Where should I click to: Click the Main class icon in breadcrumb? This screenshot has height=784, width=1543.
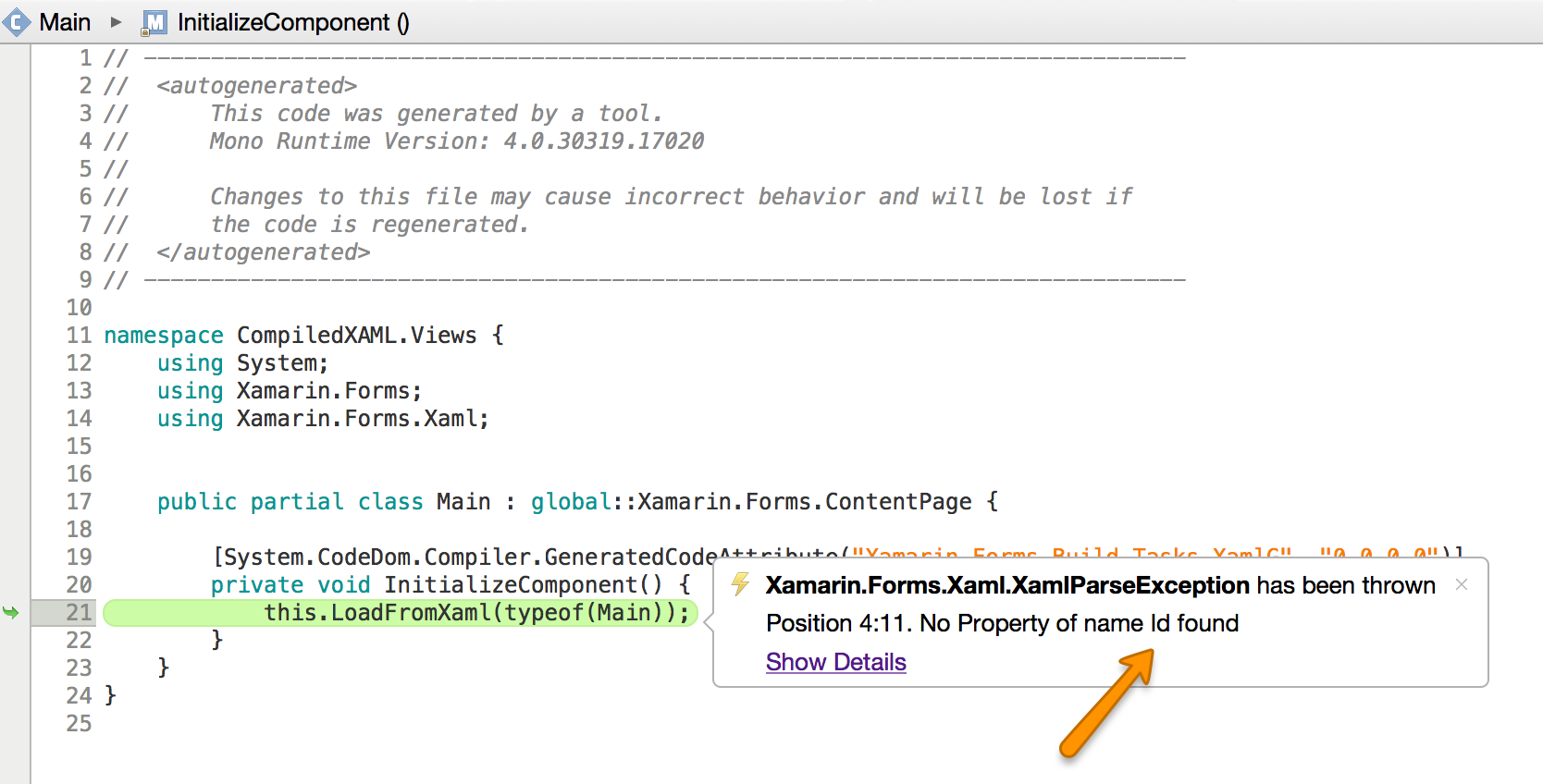(16, 22)
